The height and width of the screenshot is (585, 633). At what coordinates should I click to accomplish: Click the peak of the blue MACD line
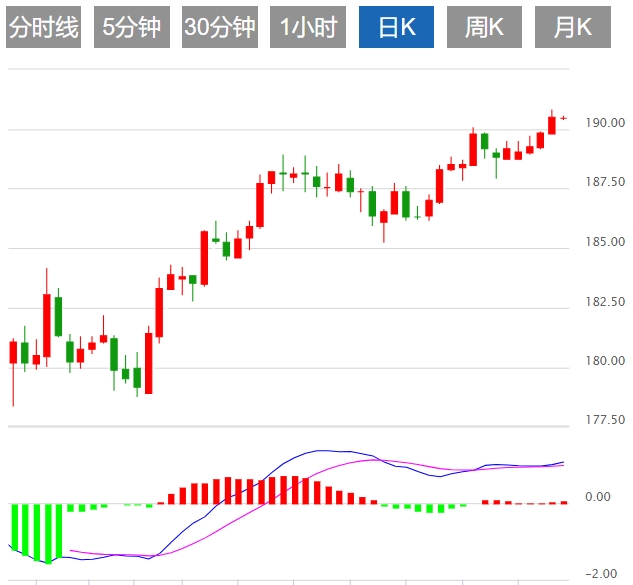pyautogui.click(x=322, y=451)
